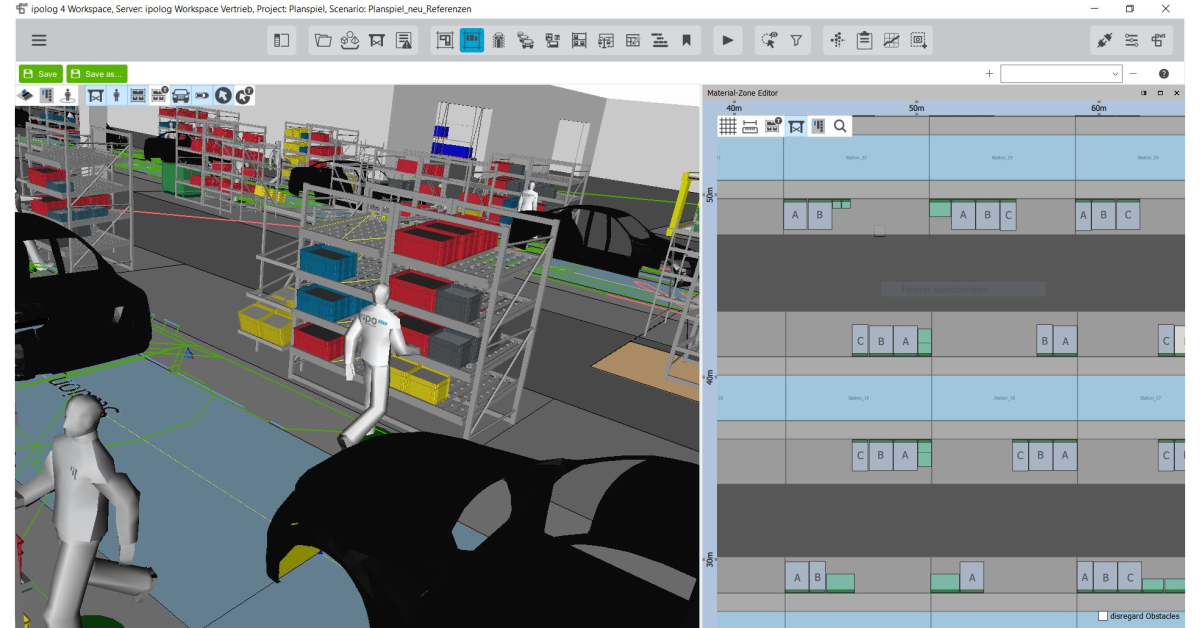1200x628 pixels.
Task: Toggle shelf text labels in 3D view
Action: tap(159, 95)
